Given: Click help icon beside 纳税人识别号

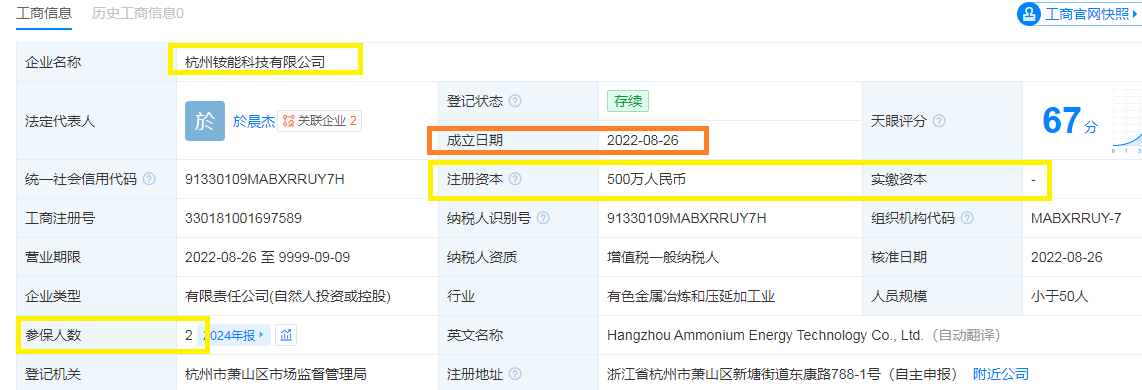Looking at the screenshot, I should tap(543, 218).
